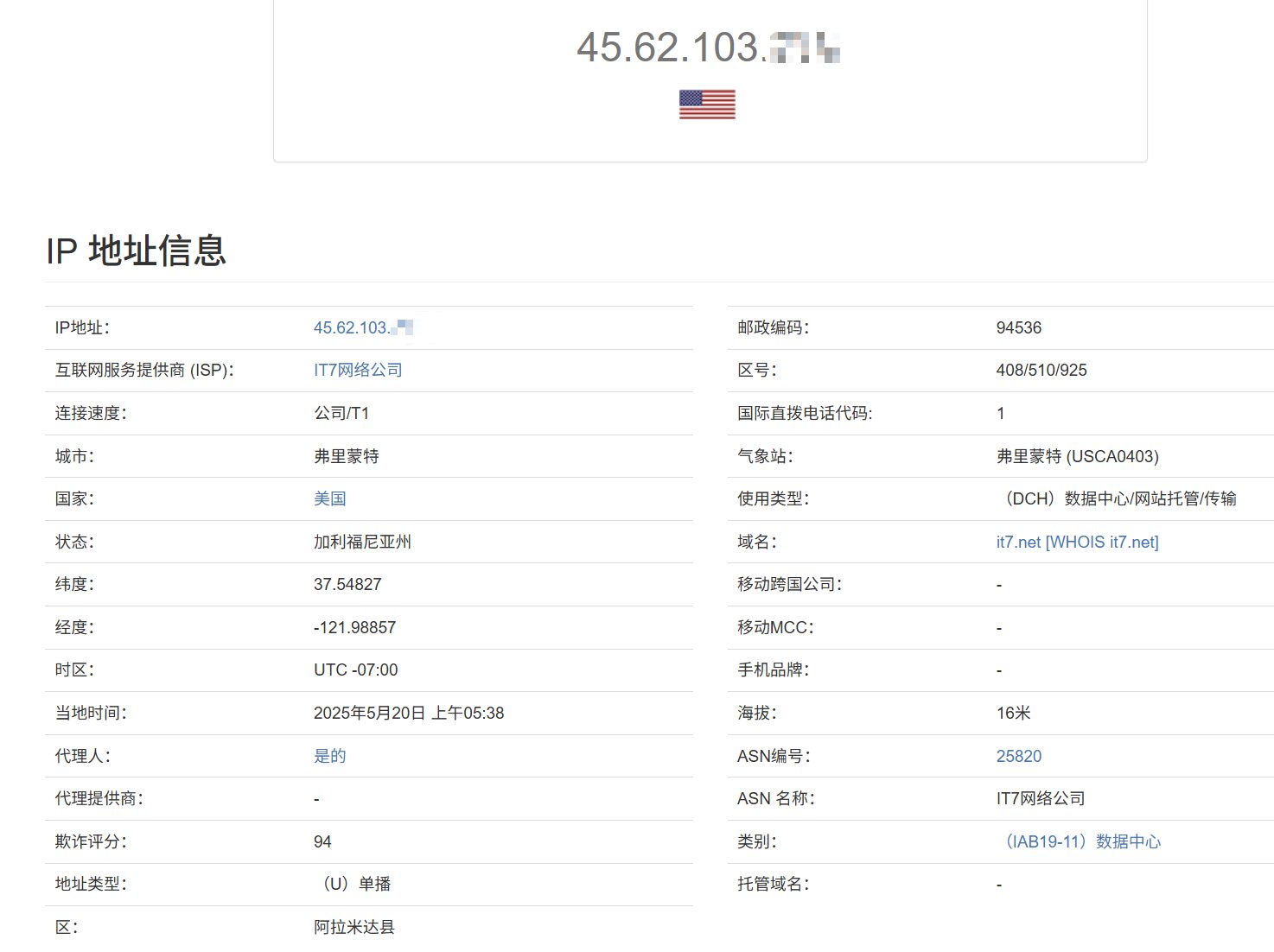Click the WHOIS it7.net link
The width and height of the screenshot is (1274, 952).
click(1103, 543)
